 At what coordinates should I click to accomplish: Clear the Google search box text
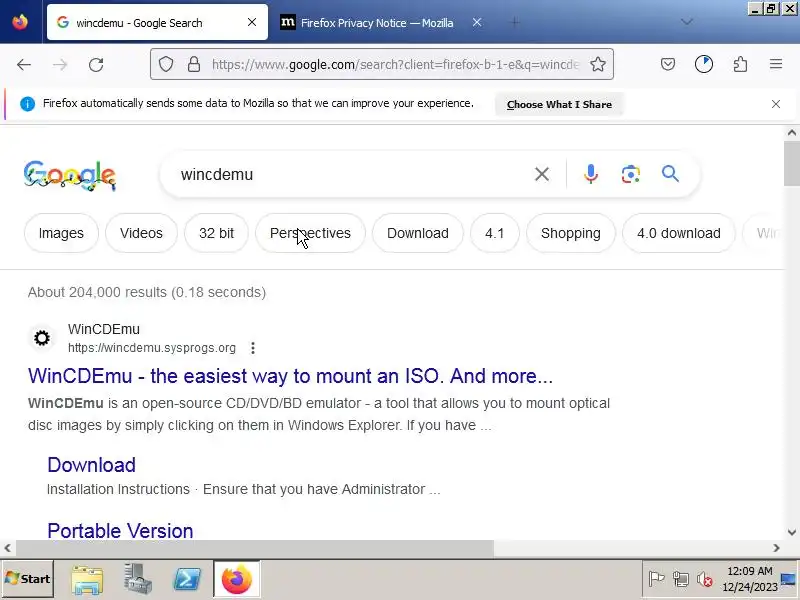click(542, 174)
